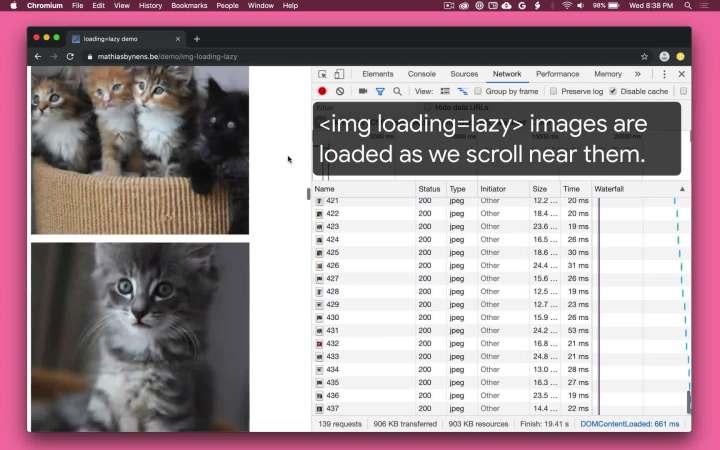Click the record network log button

(x=322, y=91)
